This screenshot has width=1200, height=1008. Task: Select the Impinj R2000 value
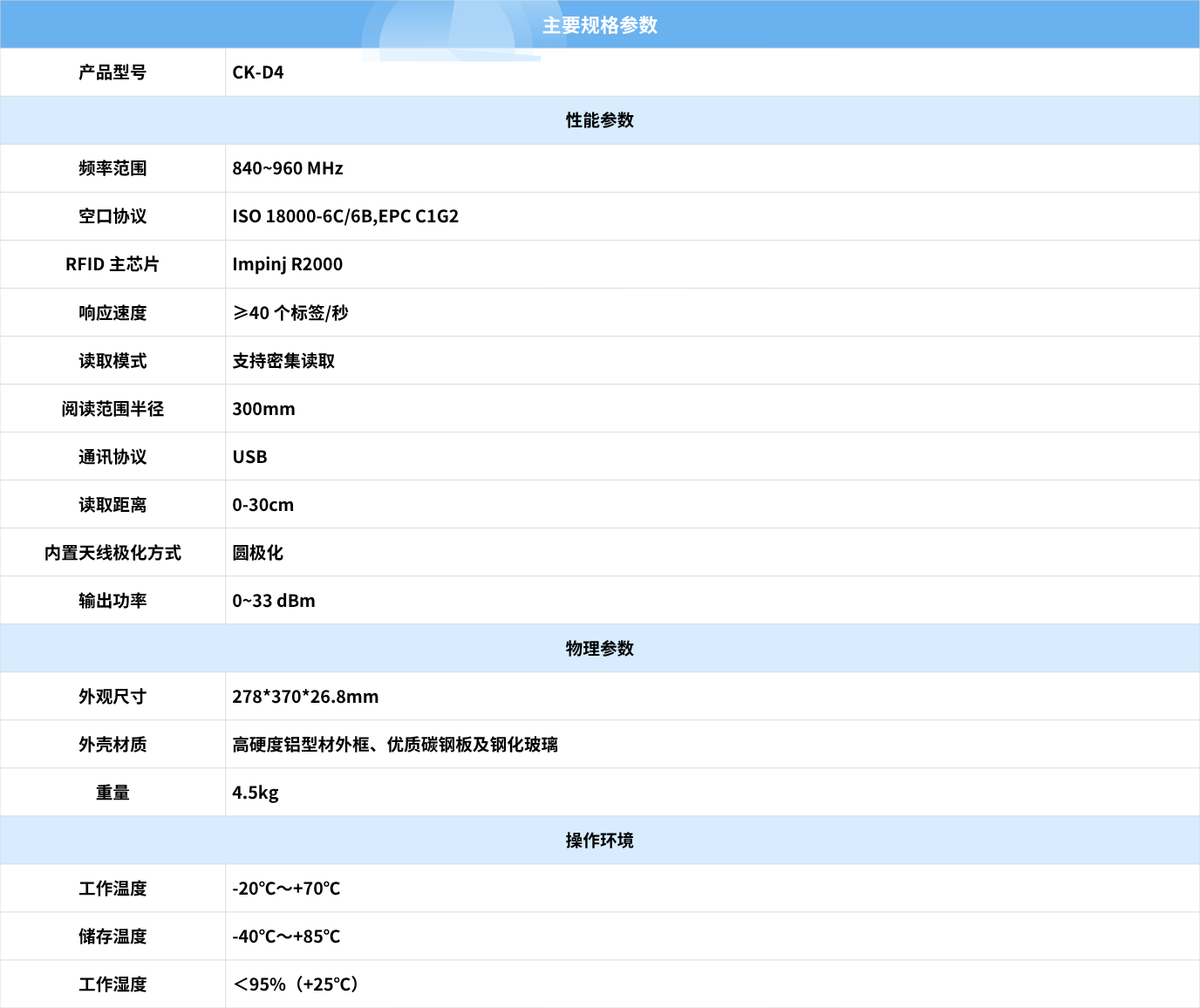point(288,264)
